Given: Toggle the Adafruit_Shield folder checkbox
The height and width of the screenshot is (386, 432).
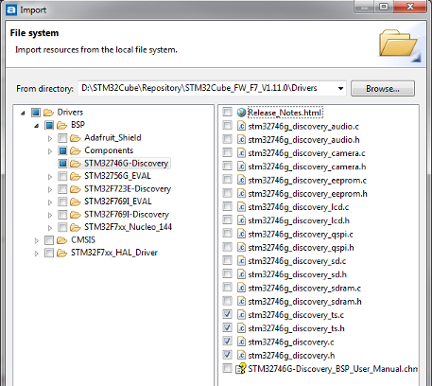Looking at the screenshot, I should click(62, 138).
